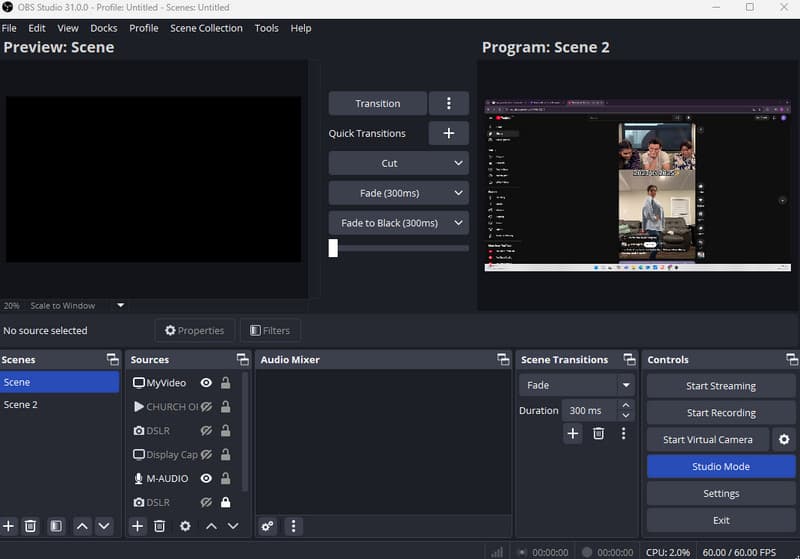
Task: Show the CHURCH media source
Action: [206, 406]
